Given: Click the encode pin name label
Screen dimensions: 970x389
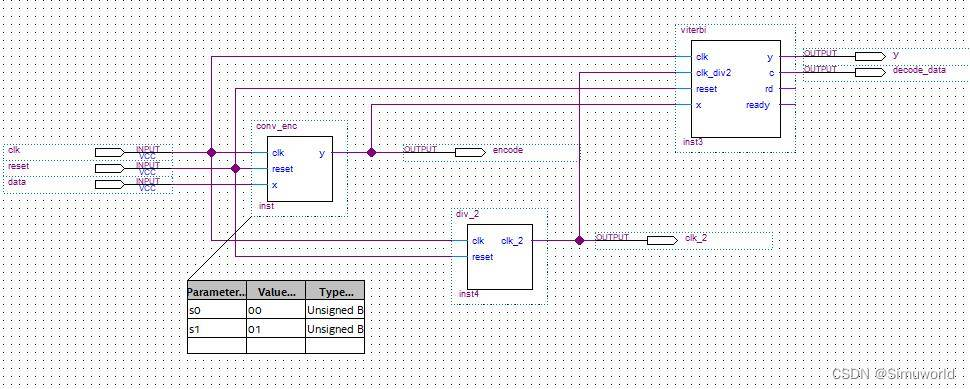Looking at the screenshot, I should (508, 149).
